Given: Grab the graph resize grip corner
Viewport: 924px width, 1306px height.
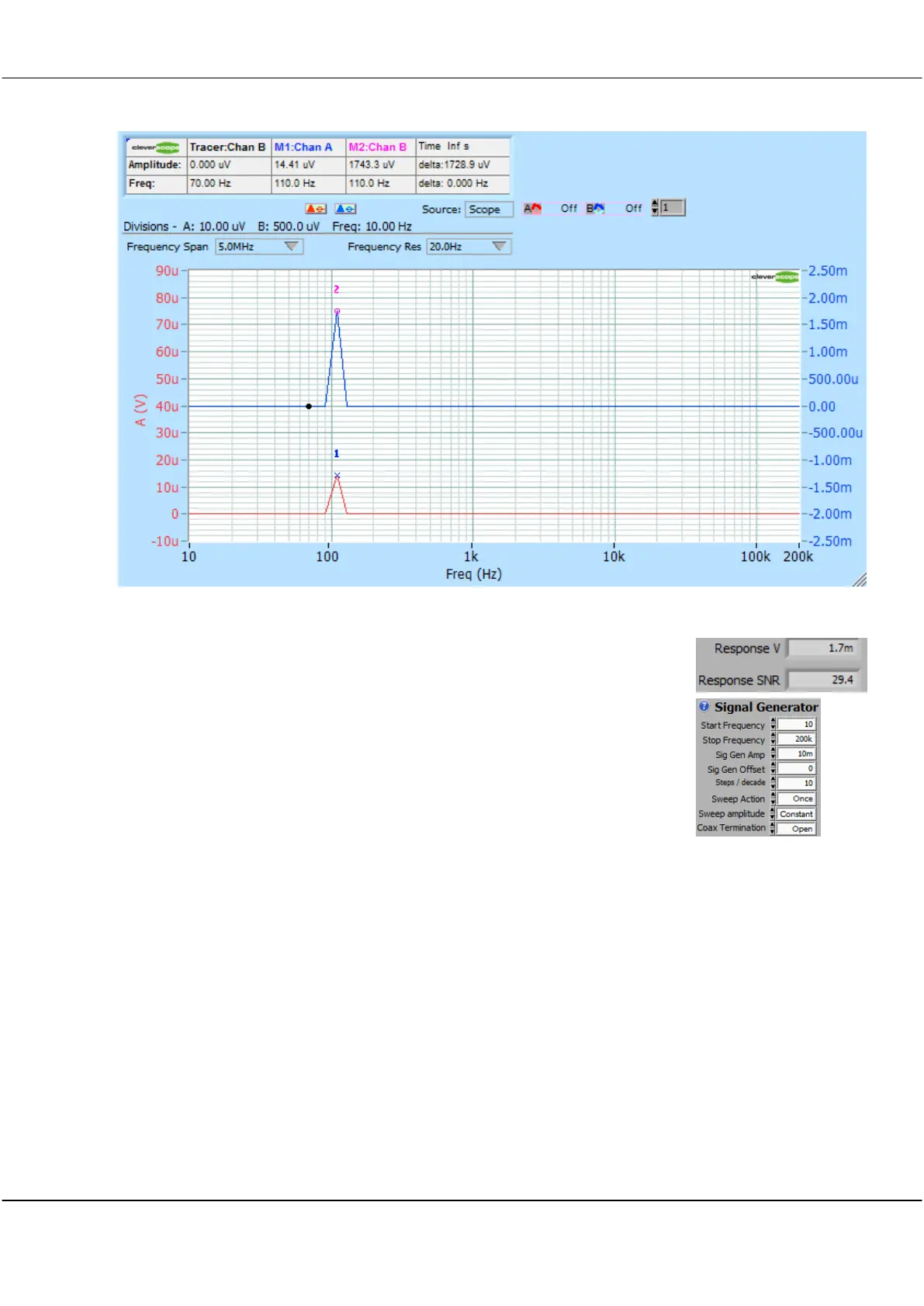Looking at the screenshot, I should (859, 580).
